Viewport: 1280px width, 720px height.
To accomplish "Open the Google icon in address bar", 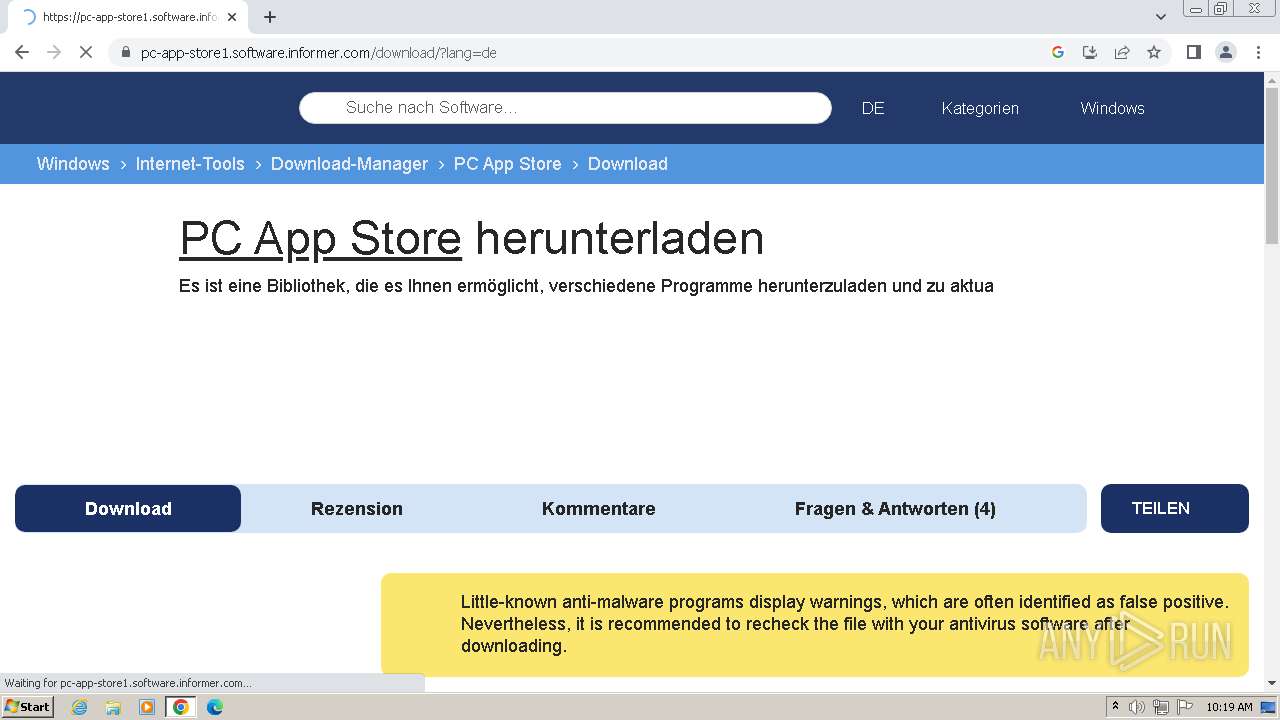I will pyautogui.click(x=1058, y=52).
